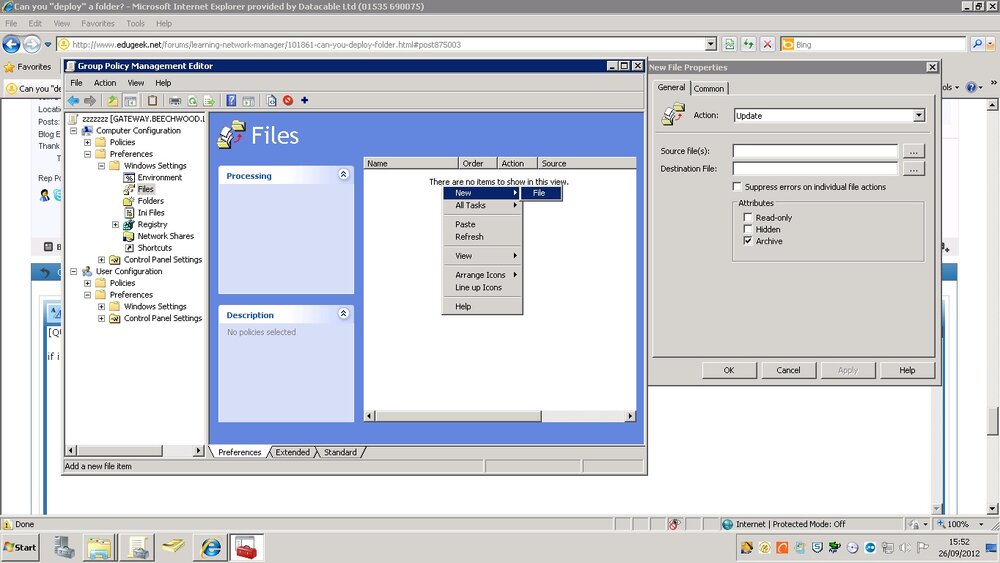Enable Suppress errors on individual file actions

pyautogui.click(x=737, y=186)
